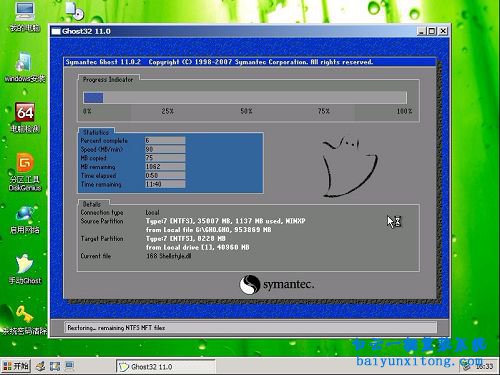This screenshot has width=500, height=375.
Task: Click the from Local file GHO line
Action: [209, 230]
